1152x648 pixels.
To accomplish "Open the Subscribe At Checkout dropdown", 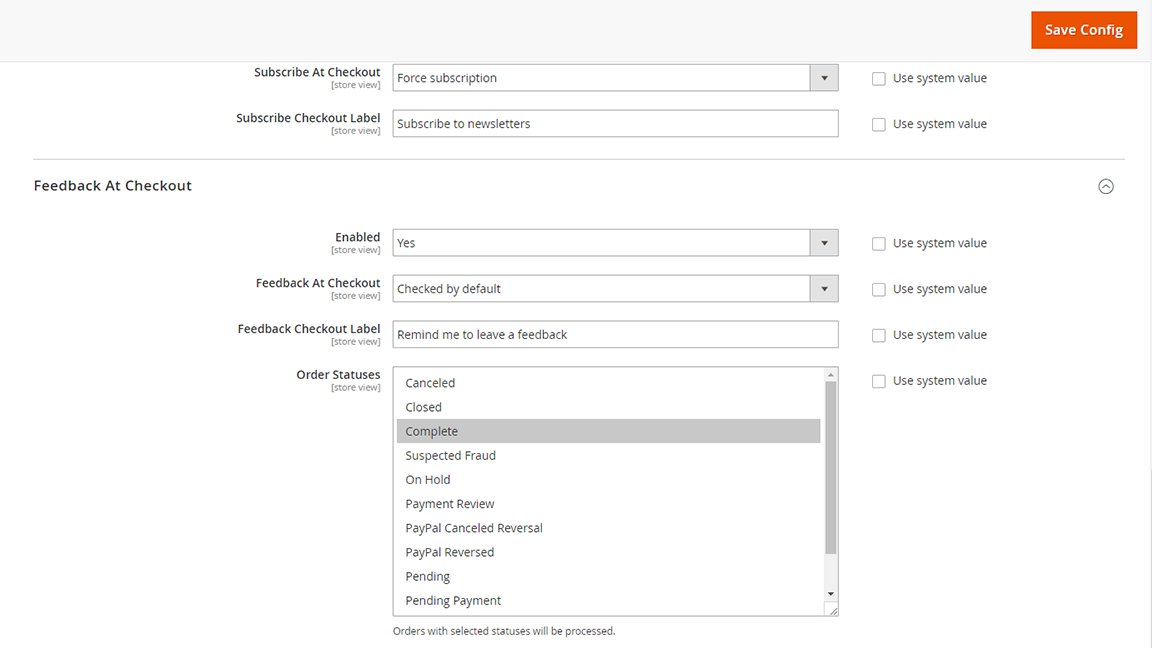I will point(615,78).
